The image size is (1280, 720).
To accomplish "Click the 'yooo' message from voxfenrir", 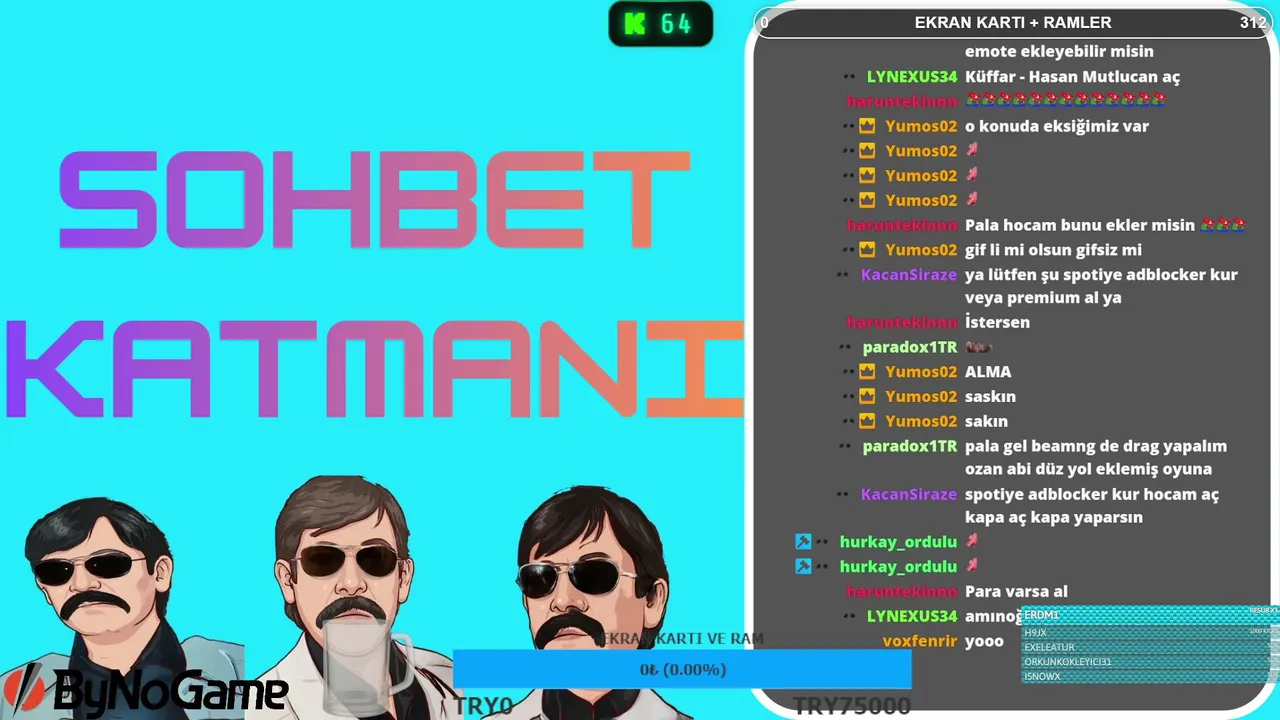I will tap(984, 641).
